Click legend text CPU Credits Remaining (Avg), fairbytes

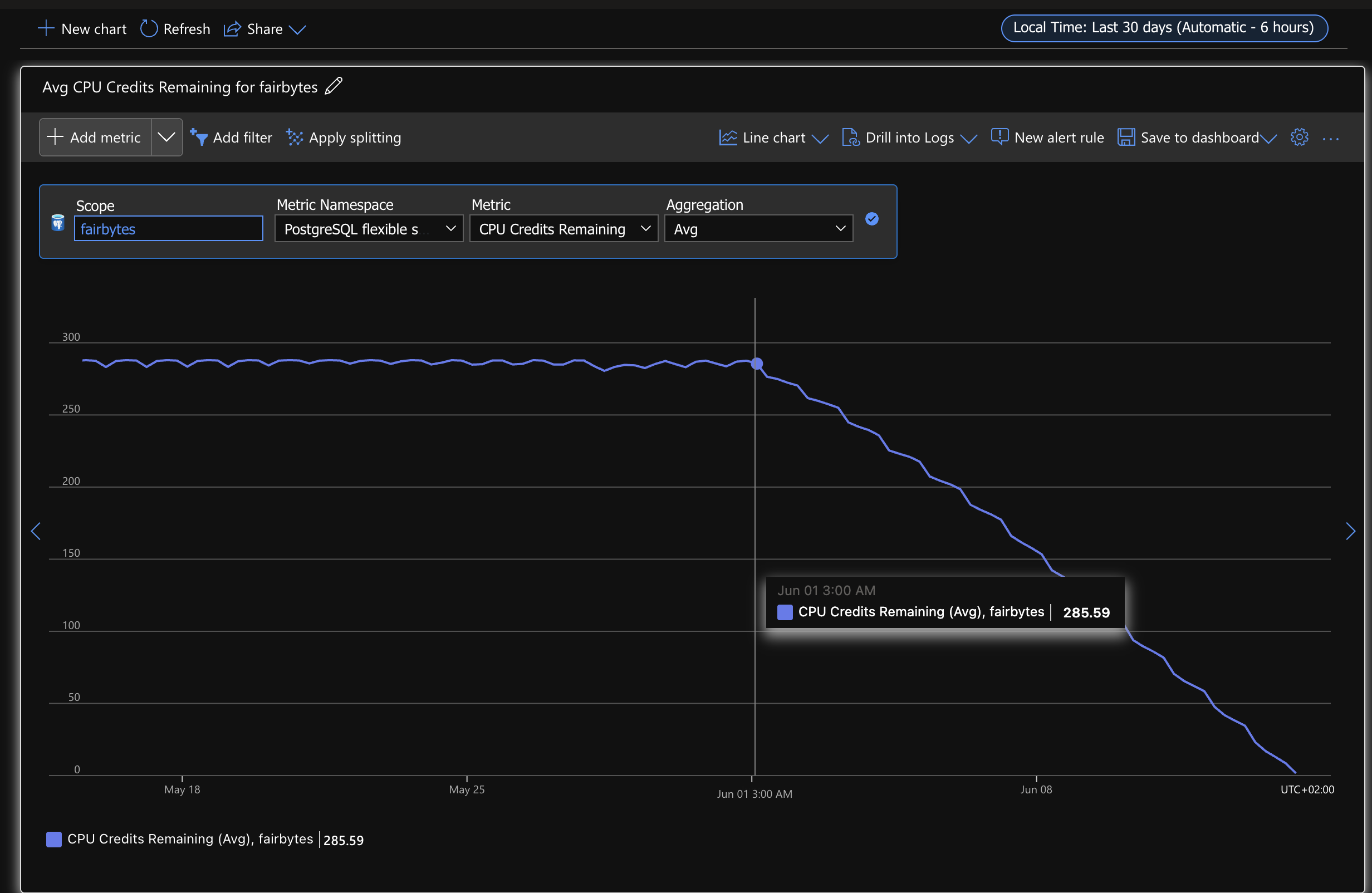190,839
